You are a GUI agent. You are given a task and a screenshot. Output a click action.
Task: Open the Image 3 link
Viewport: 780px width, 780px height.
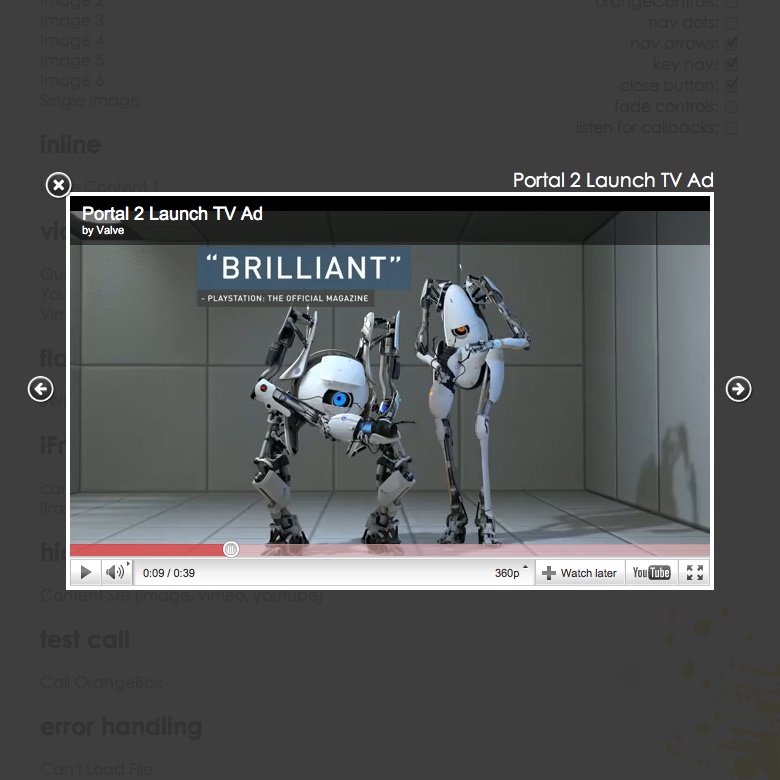(x=72, y=20)
